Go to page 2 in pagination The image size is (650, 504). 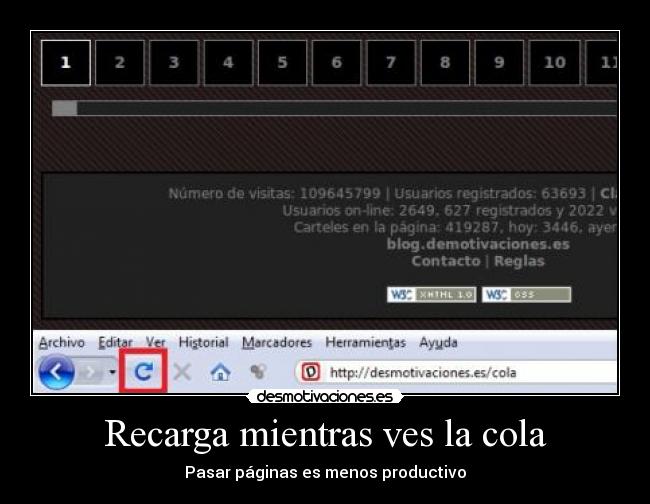120,63
